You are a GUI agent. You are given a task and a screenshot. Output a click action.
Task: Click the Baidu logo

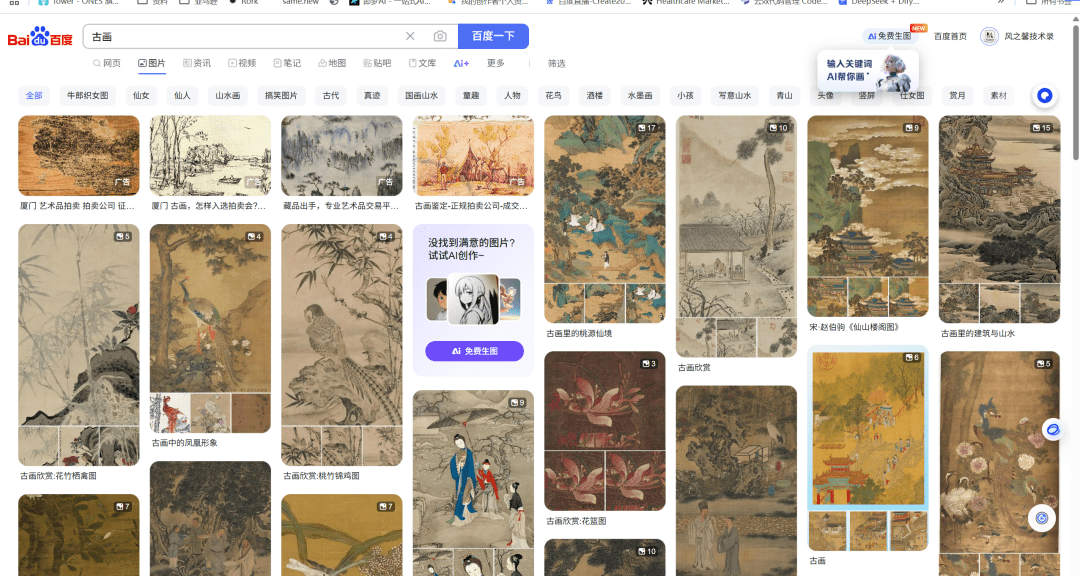tap(40, 37)
